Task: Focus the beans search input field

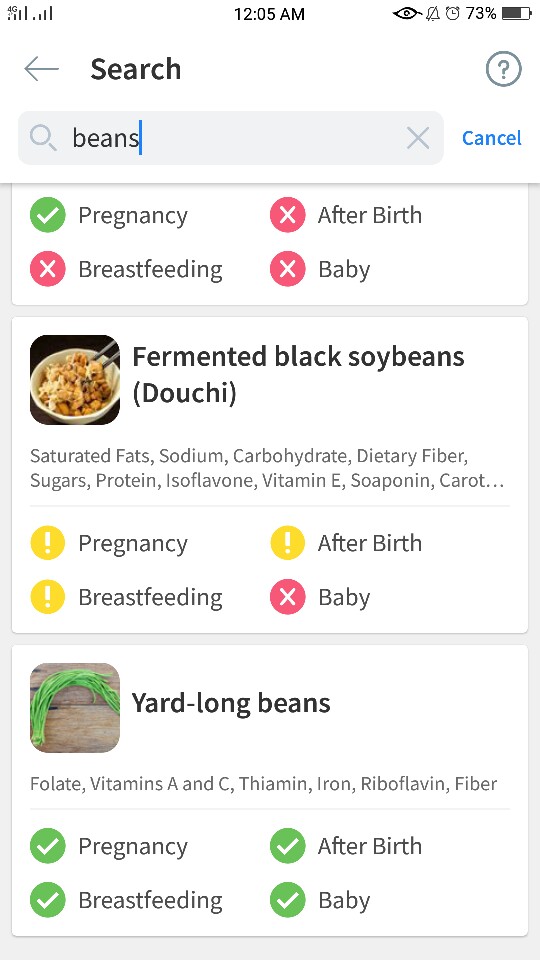Action: pyautogui.click(x=231, y=138)
